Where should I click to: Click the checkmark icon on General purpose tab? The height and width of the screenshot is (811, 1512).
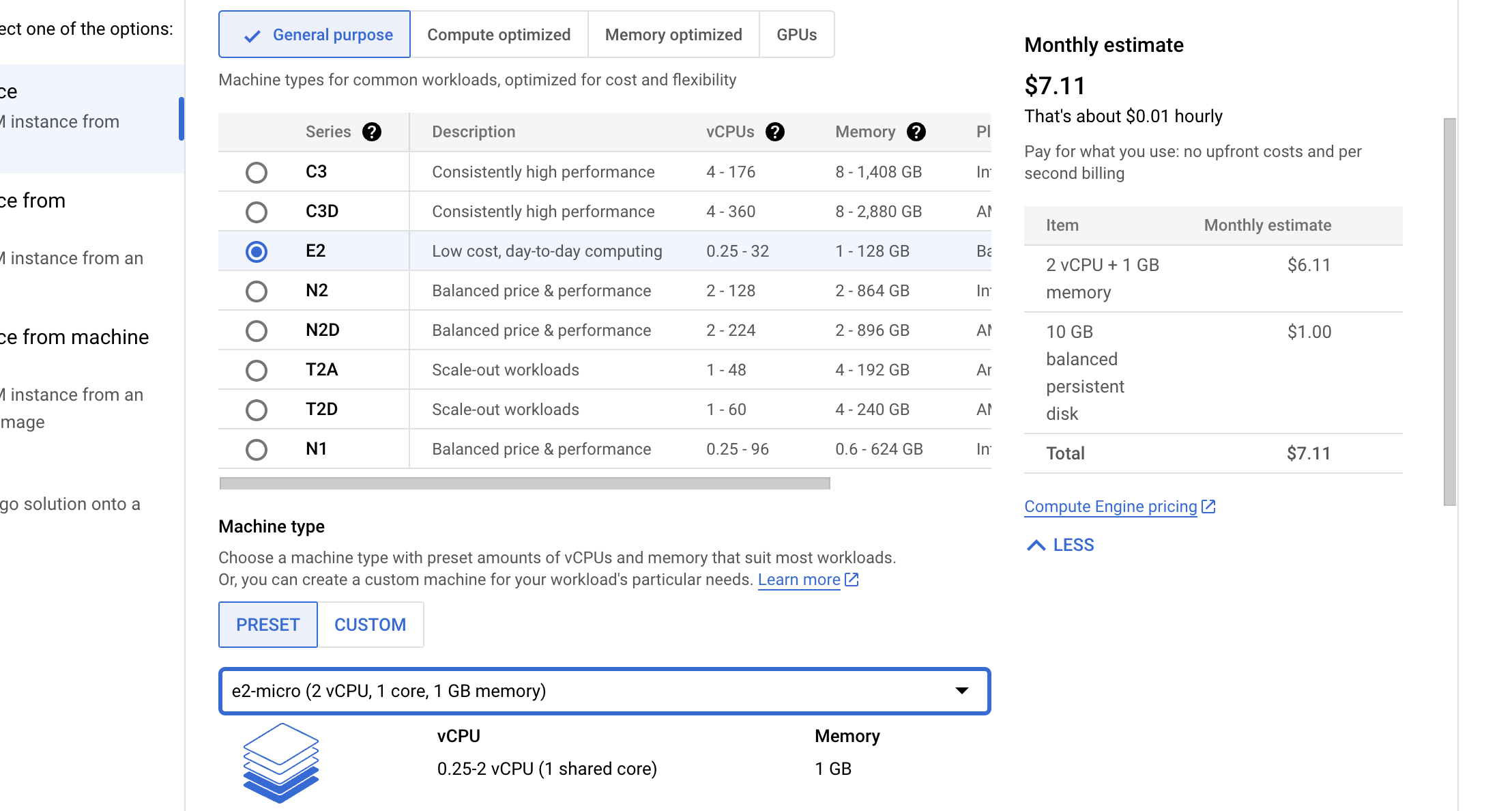[x=252, y=35]
